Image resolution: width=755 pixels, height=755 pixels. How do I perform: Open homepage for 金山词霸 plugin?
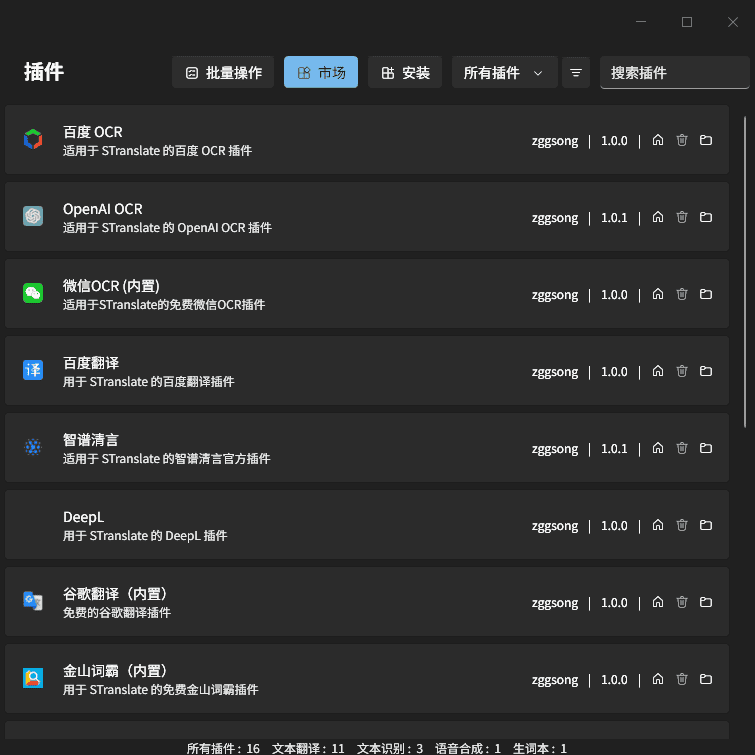coord(658,679)
